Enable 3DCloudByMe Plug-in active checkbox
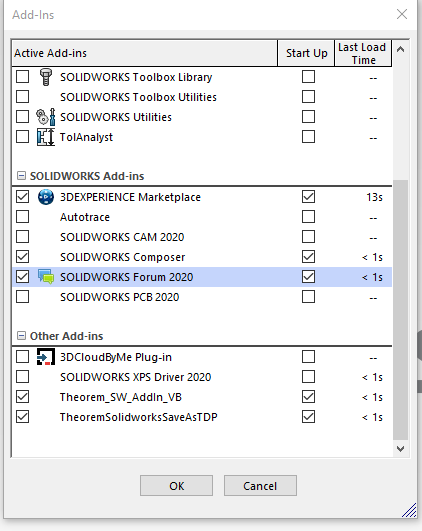The width and height of the screenshot is (422, 531). pyautogui.click(x=23, y=357)
